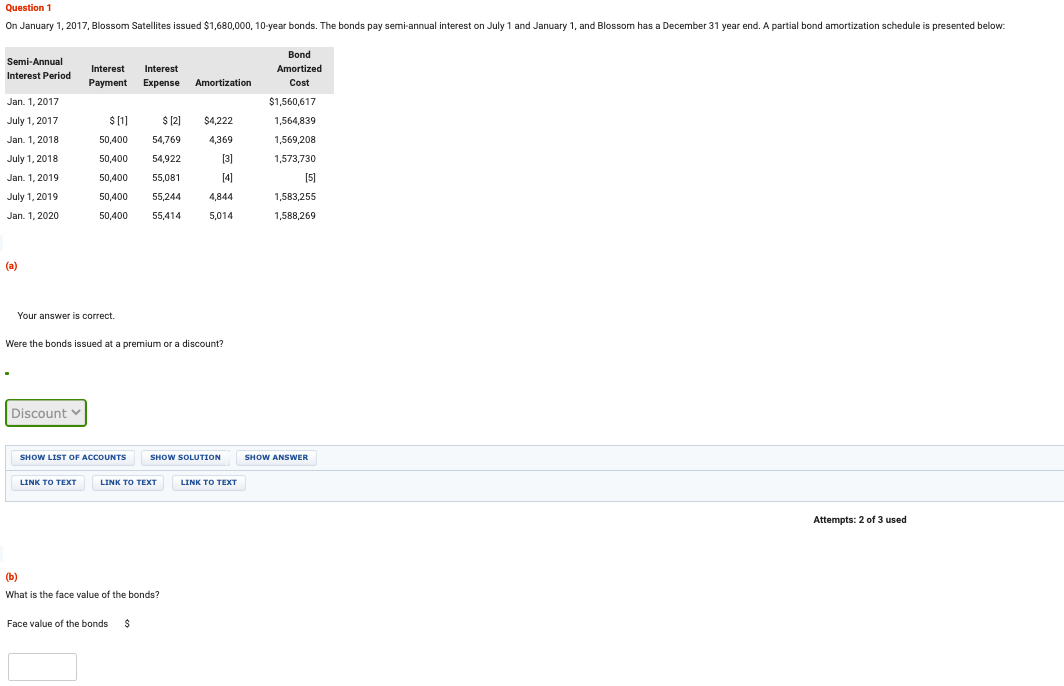
Task: Open the Discount dropdown
Action: (x=45, y=413)
